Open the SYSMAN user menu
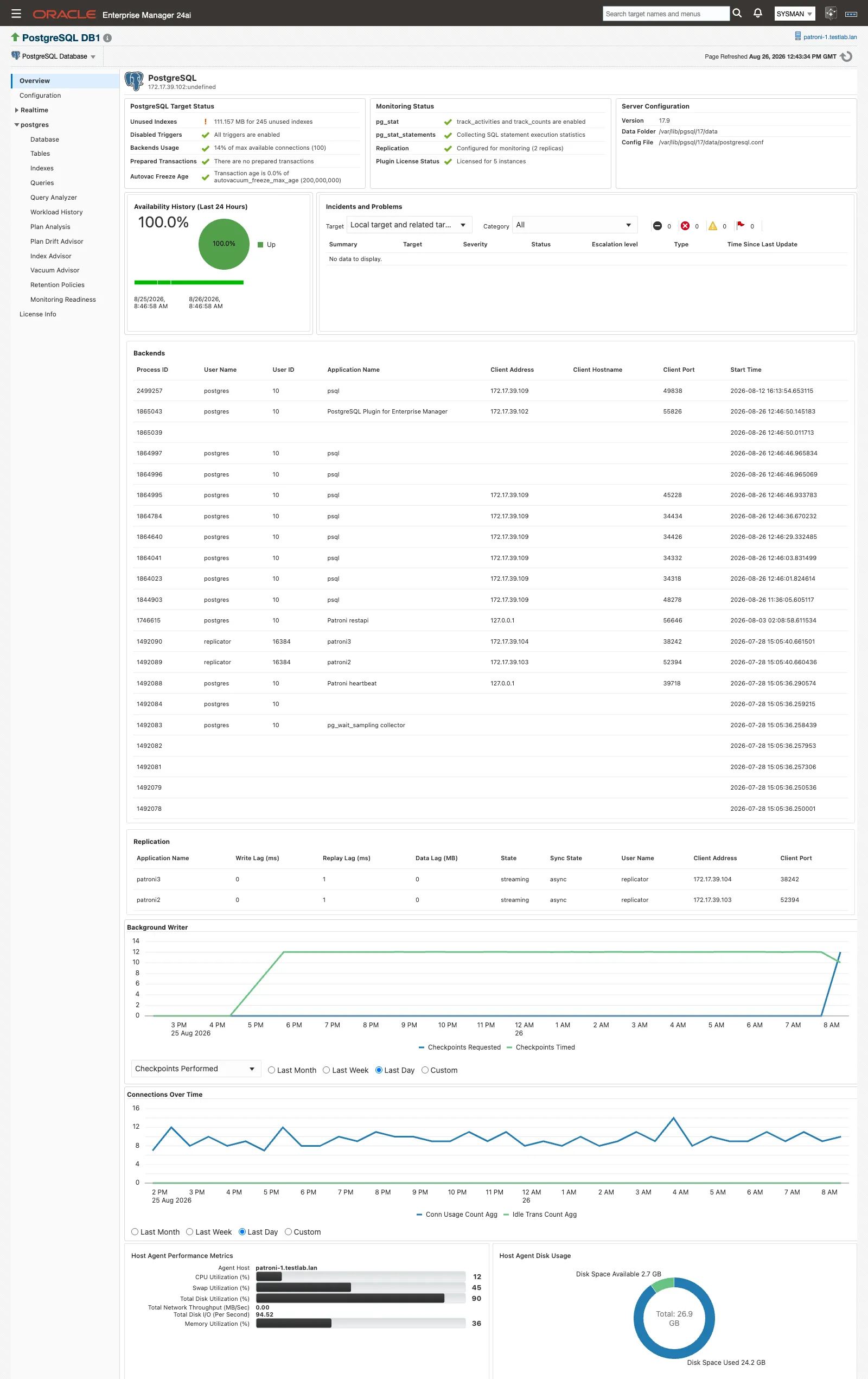 click(795, 14)
